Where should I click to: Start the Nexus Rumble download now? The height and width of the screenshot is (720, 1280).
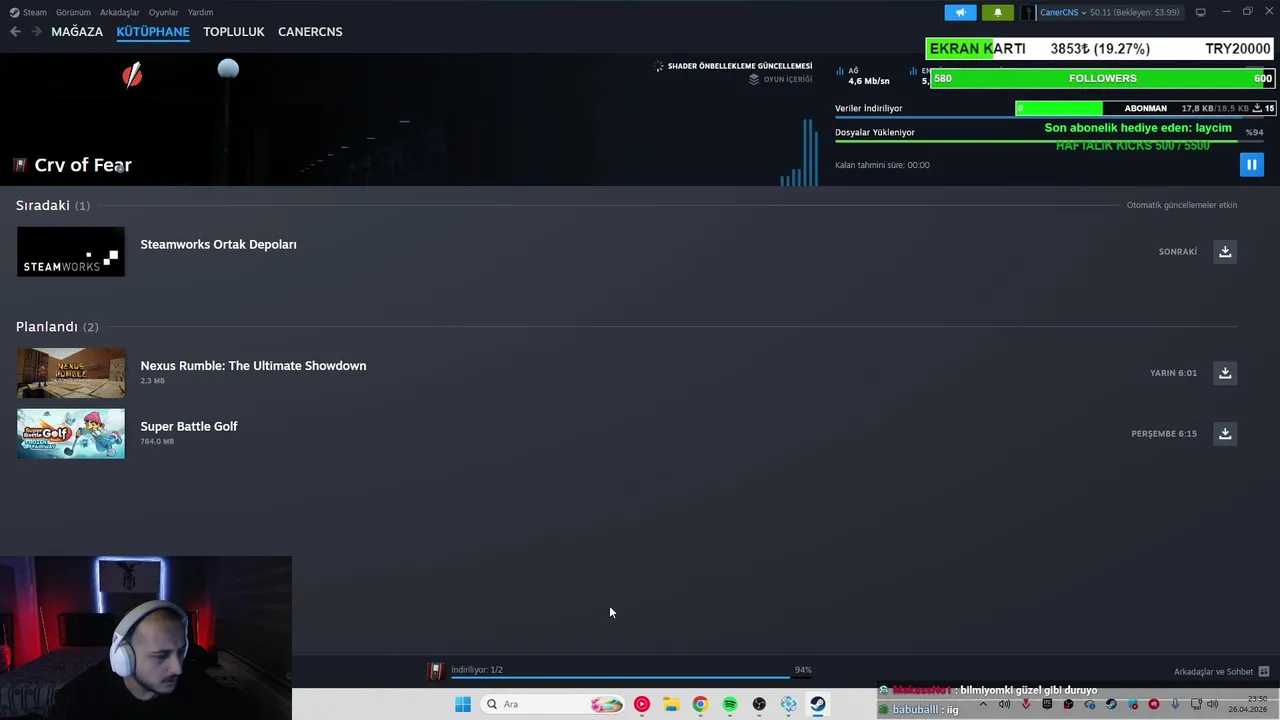click(1225, 373)
